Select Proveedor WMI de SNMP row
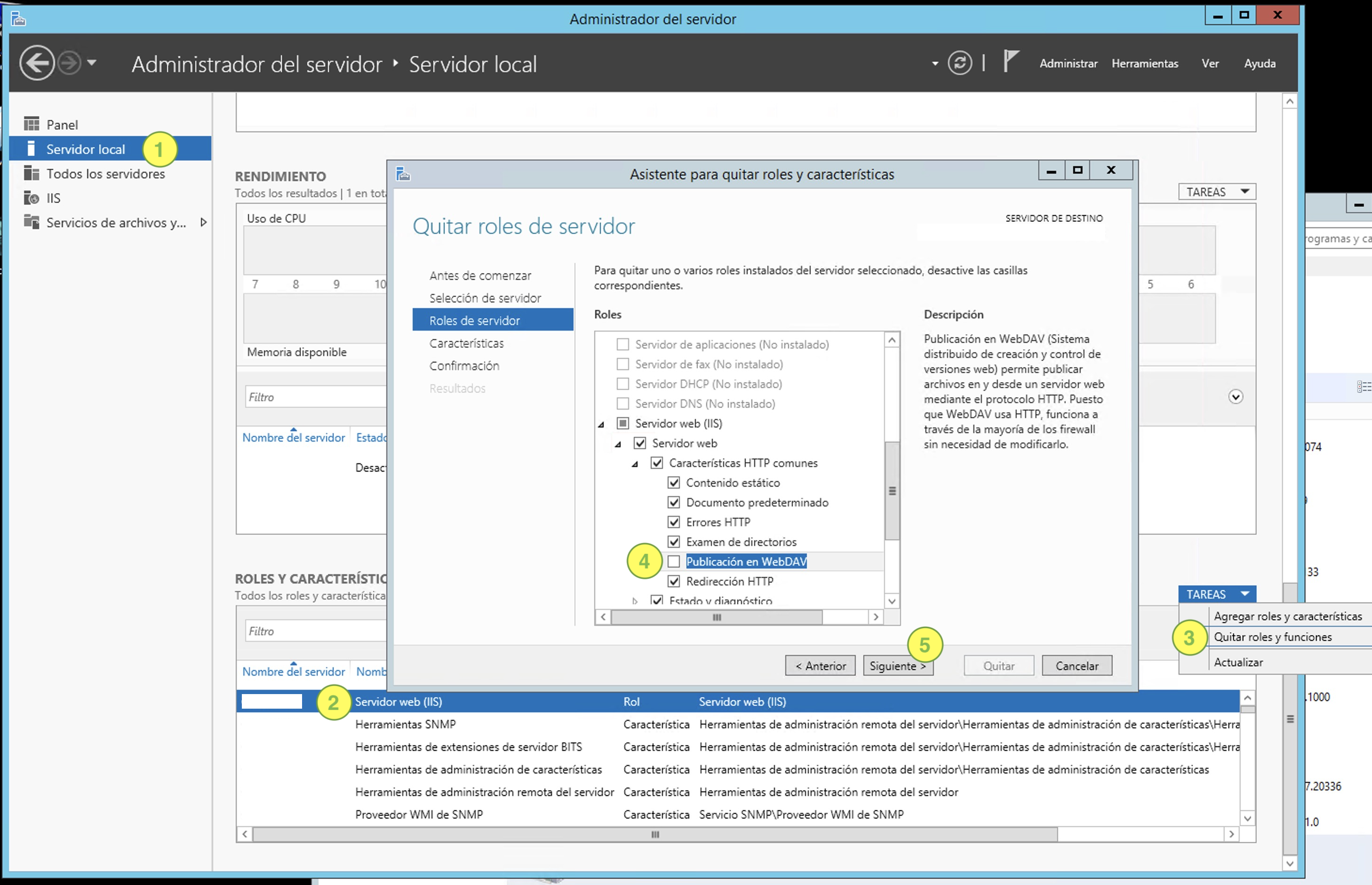This screenshot has height=885, width=1372. [738, 814]
